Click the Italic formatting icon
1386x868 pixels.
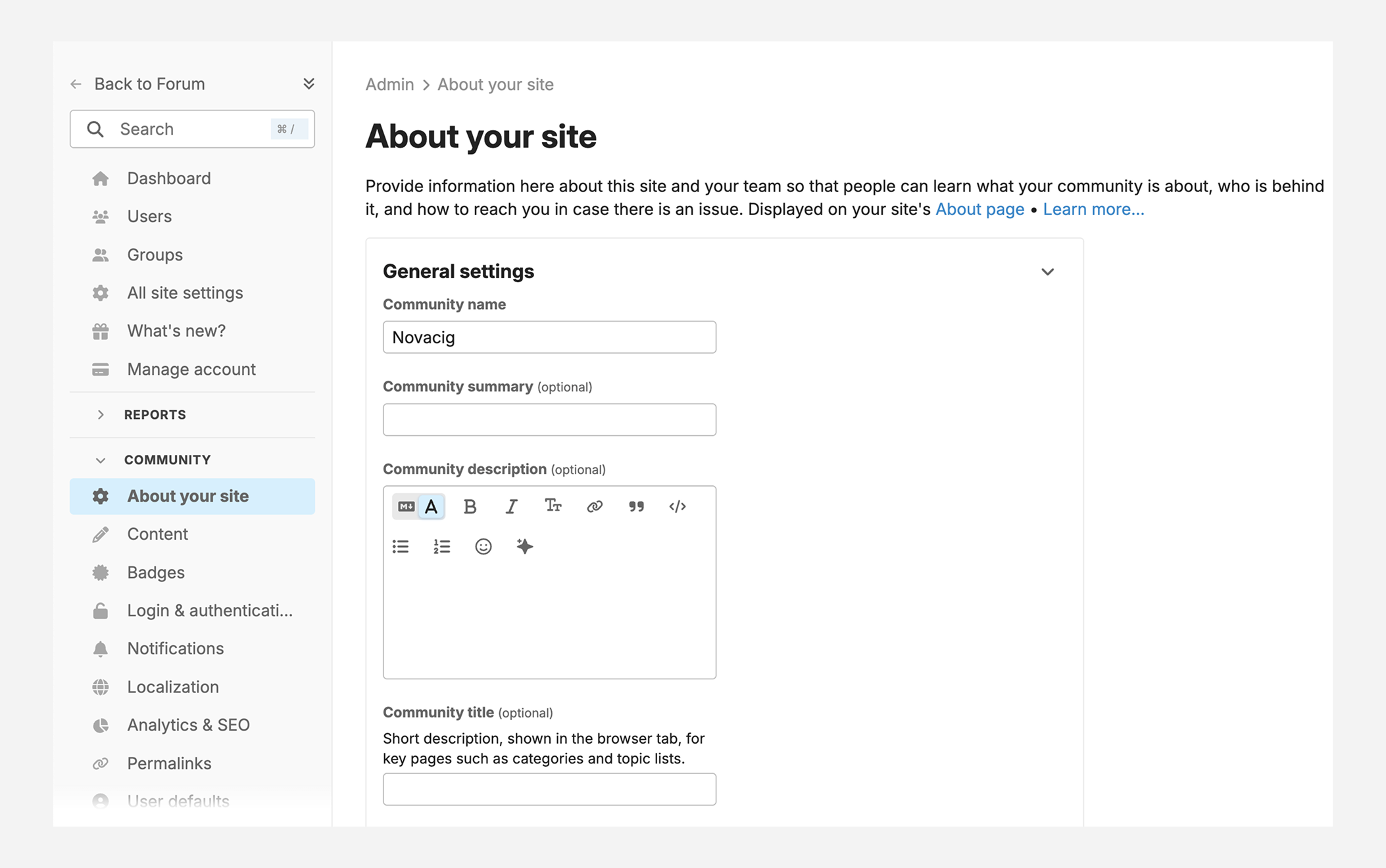(511, 506)
